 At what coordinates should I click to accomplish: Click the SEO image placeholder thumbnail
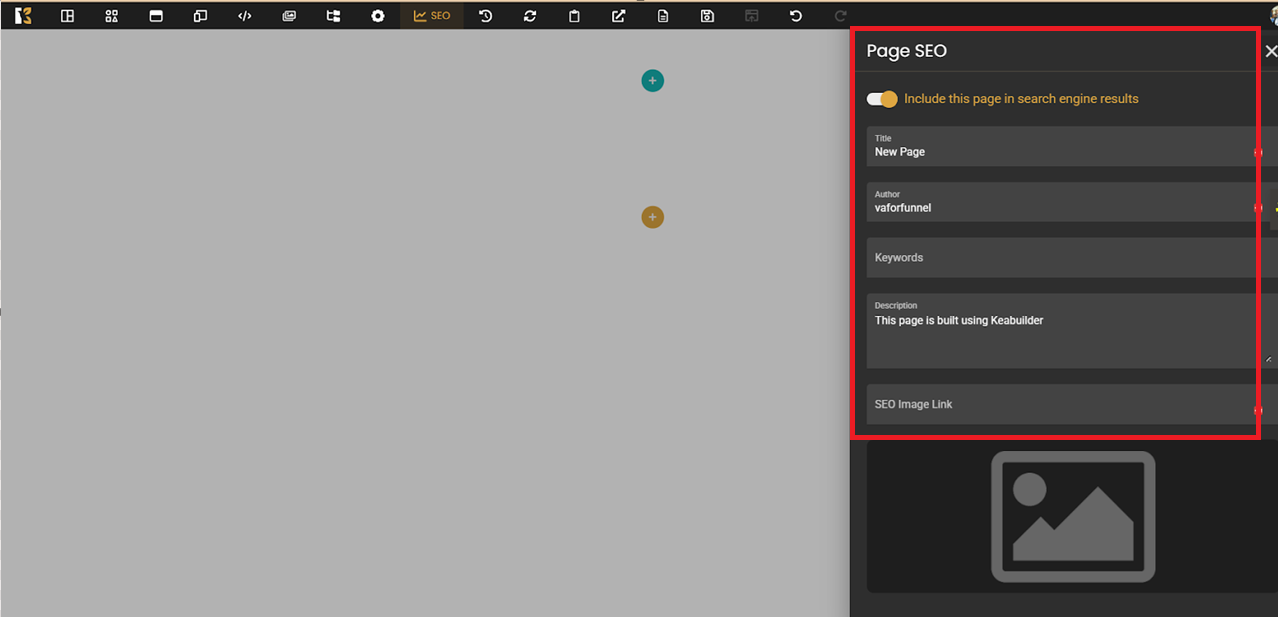point(1073,516)
